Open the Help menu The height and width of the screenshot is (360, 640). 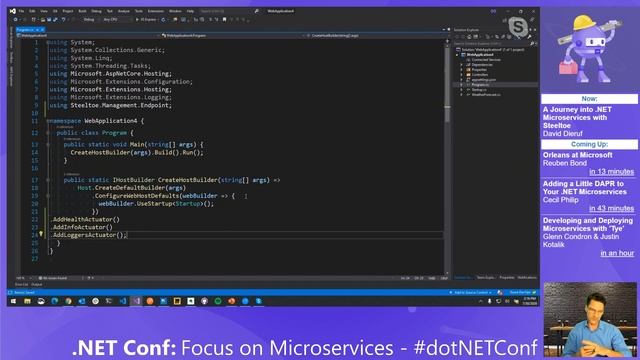190,11
